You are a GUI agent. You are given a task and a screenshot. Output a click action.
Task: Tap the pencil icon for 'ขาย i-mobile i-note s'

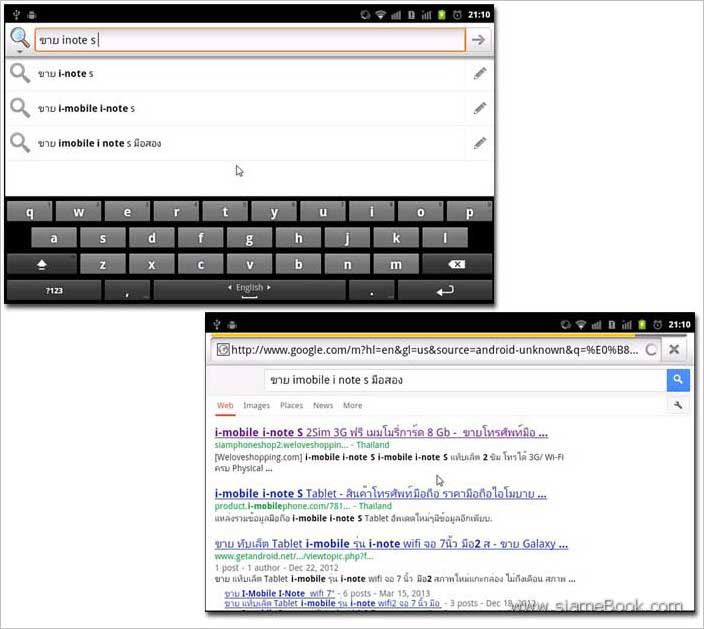point(480,108)
